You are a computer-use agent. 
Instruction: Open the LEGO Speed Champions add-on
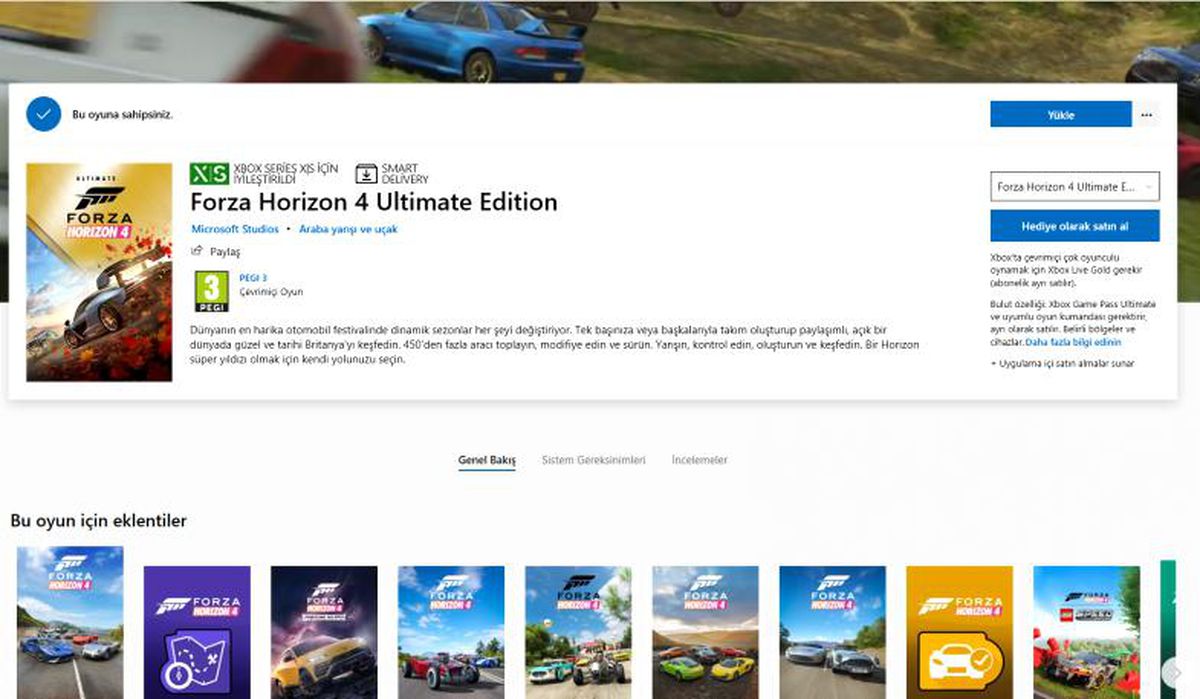tap(1086, 632)
